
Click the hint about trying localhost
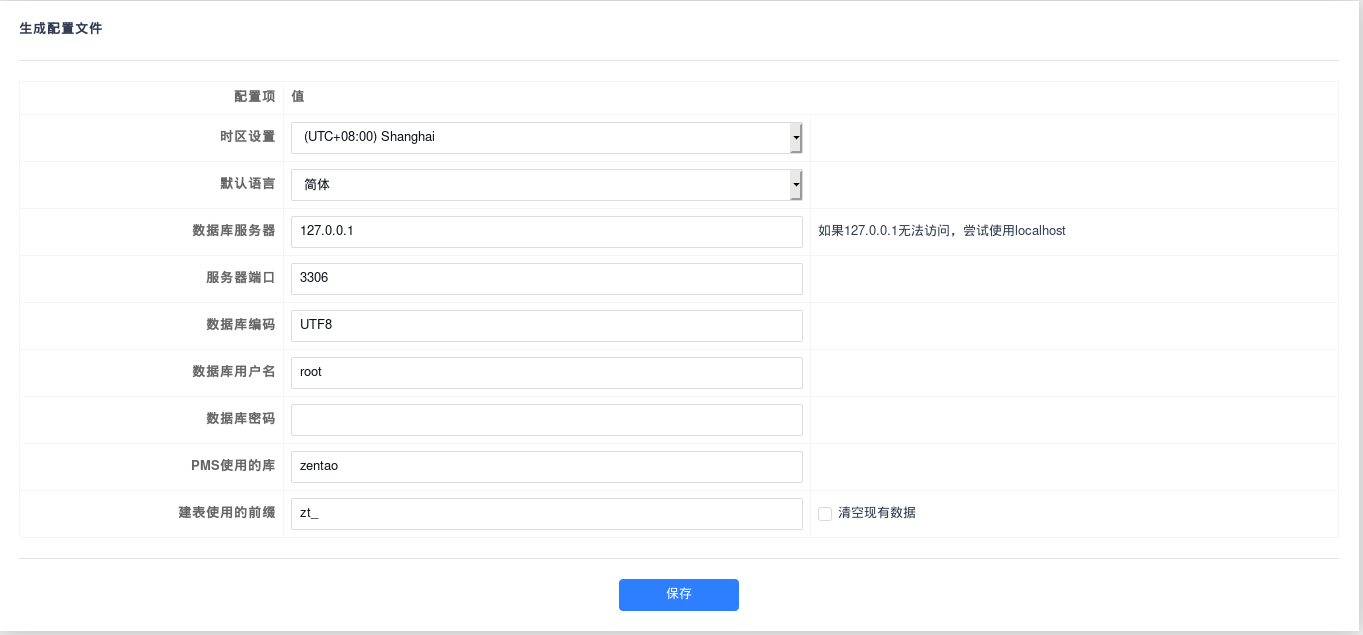tap(942, 231)
